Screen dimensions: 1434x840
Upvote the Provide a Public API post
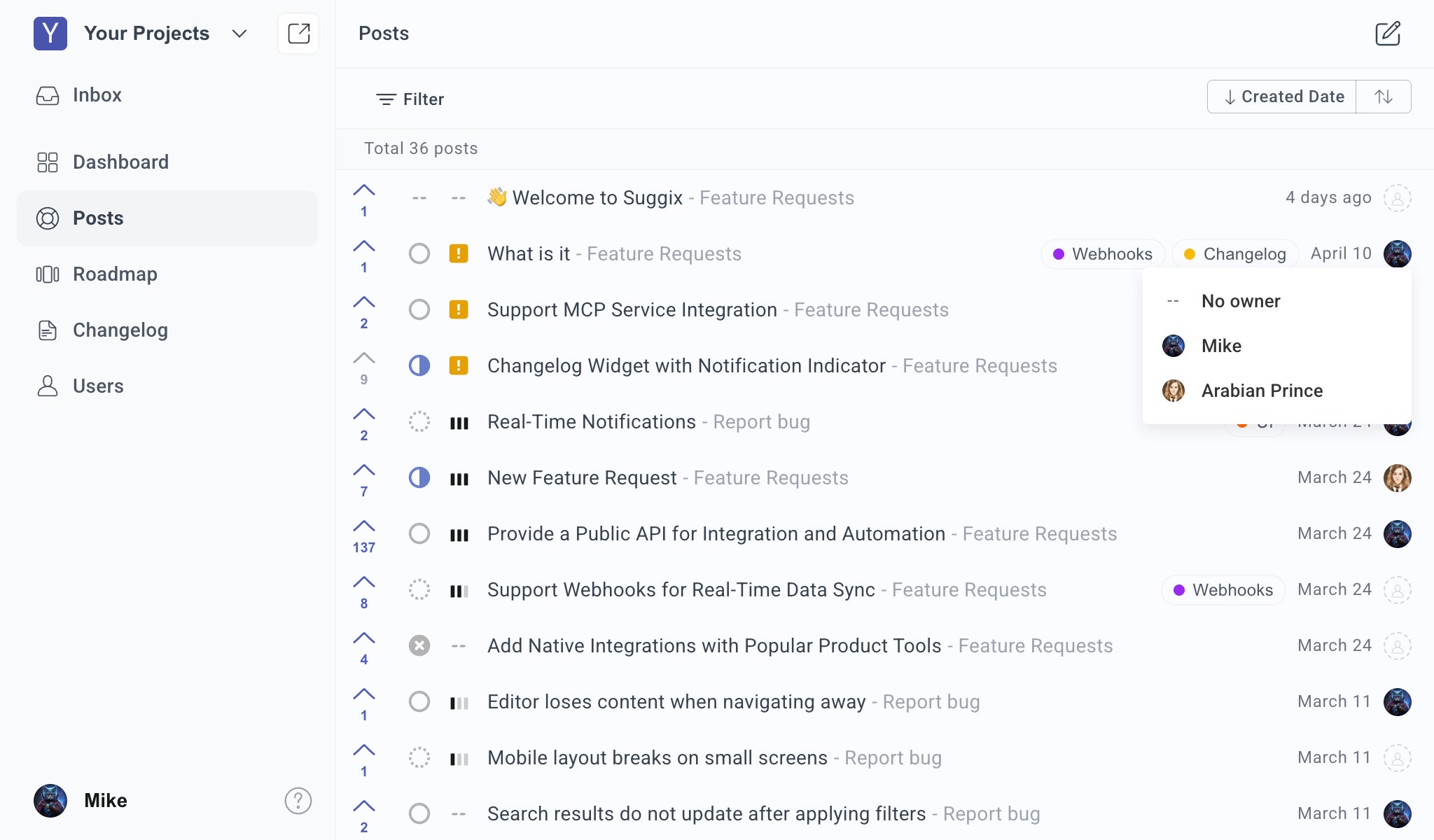coord(364,535)
